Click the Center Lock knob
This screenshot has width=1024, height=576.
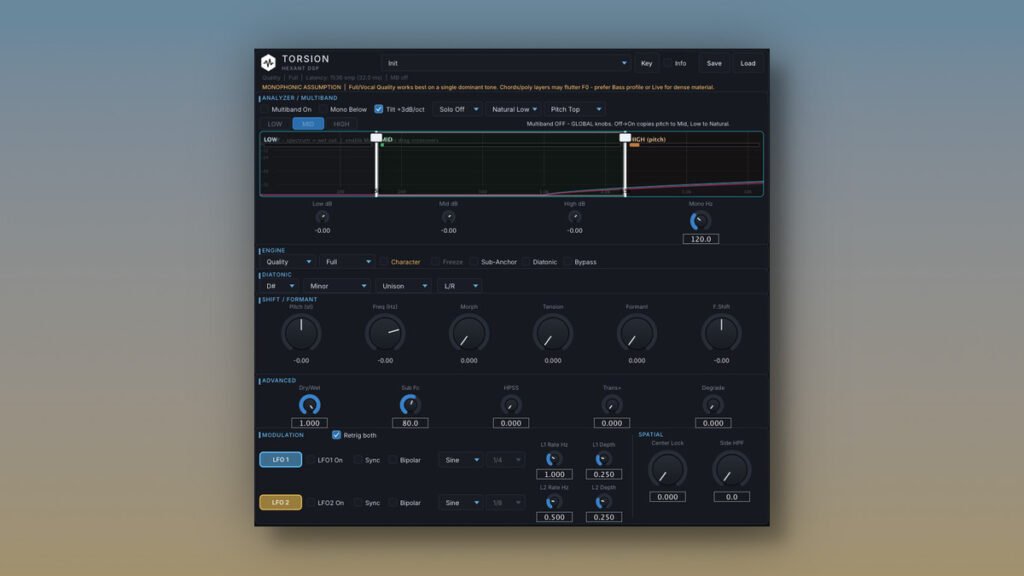(x=667, y=470)
